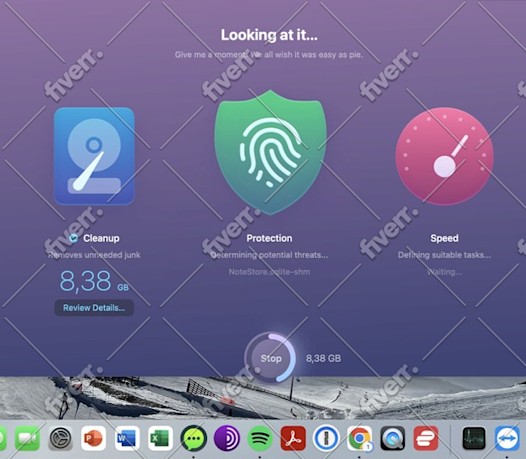Click the 8,38 GB label beside Stop
This screenshot has height=459, width=526.
[x=323, y=358]
